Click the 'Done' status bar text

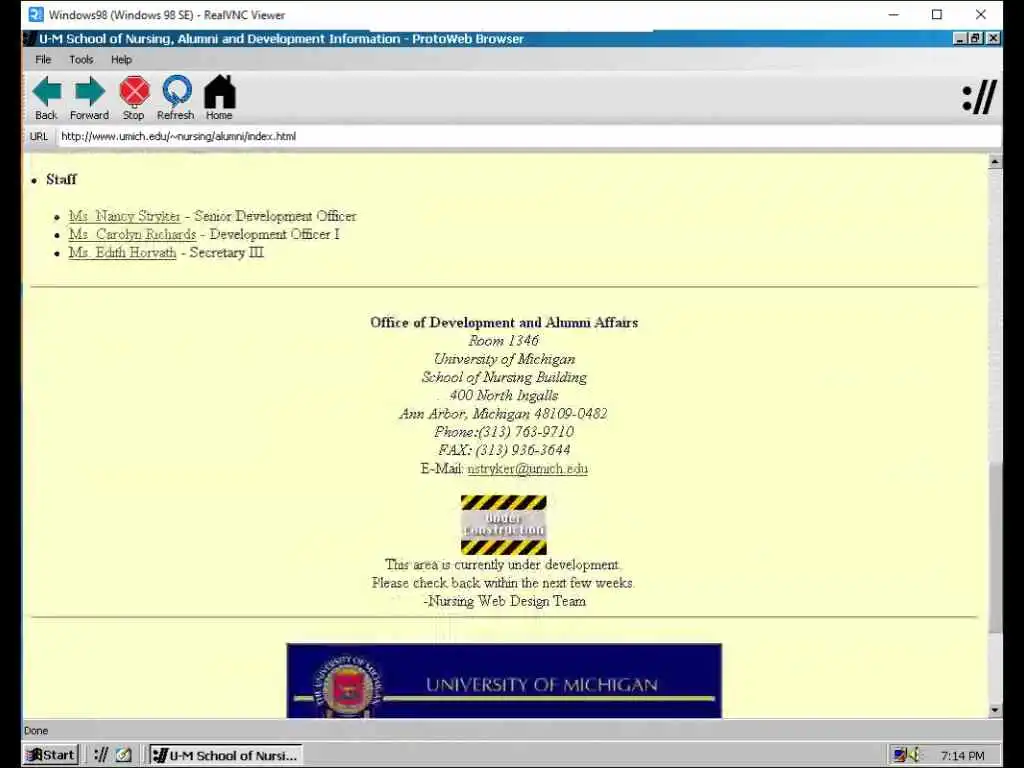click(x=36, y=731)
